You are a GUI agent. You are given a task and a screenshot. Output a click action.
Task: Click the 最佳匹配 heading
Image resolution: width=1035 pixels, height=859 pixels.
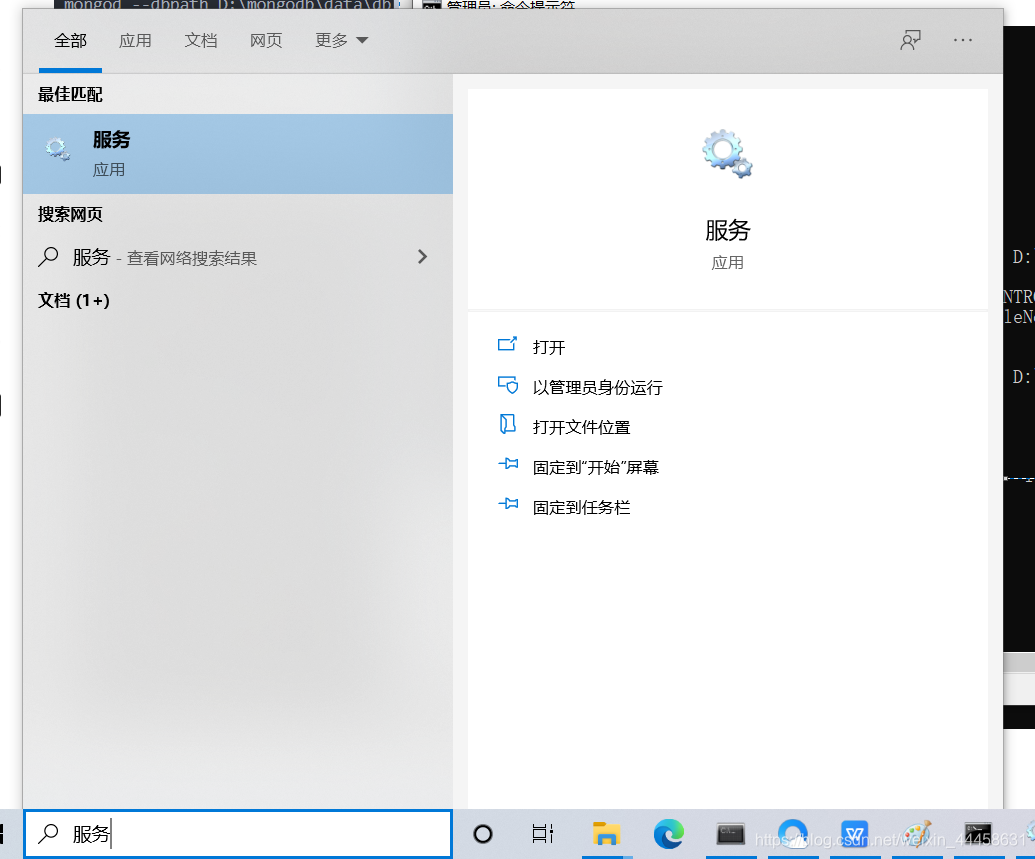coord(70,94)
